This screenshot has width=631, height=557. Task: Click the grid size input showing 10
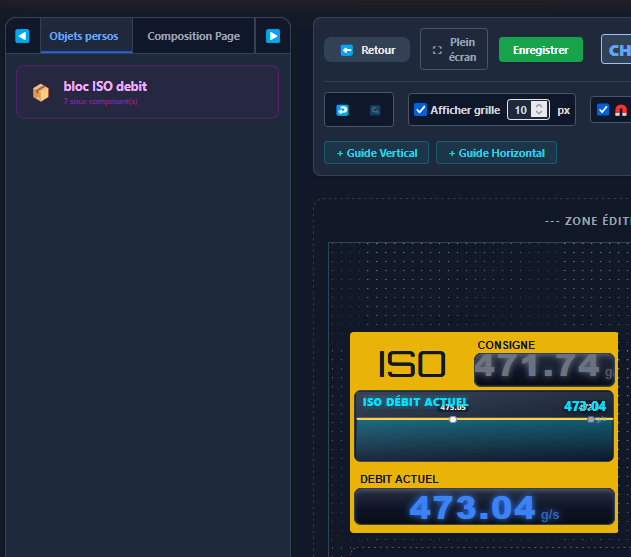pos(528,109)
